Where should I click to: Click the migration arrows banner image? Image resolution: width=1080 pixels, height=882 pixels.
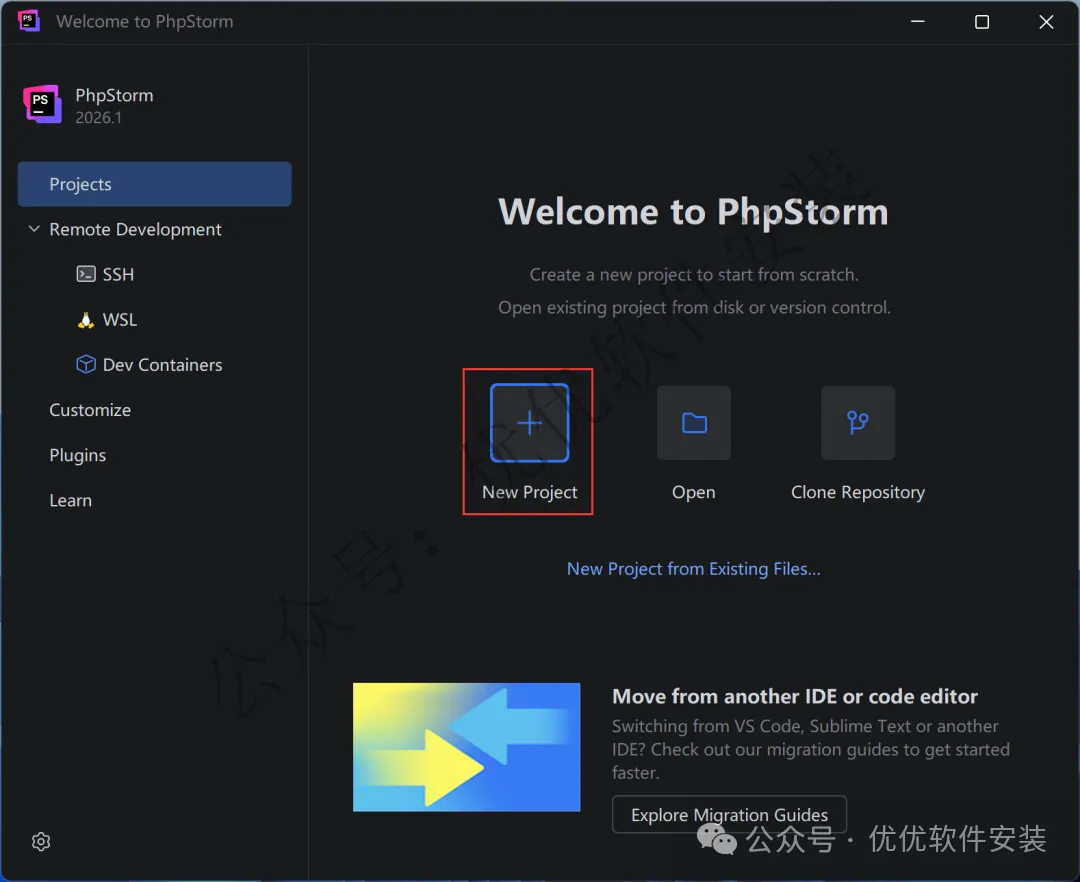coord(466,747)
